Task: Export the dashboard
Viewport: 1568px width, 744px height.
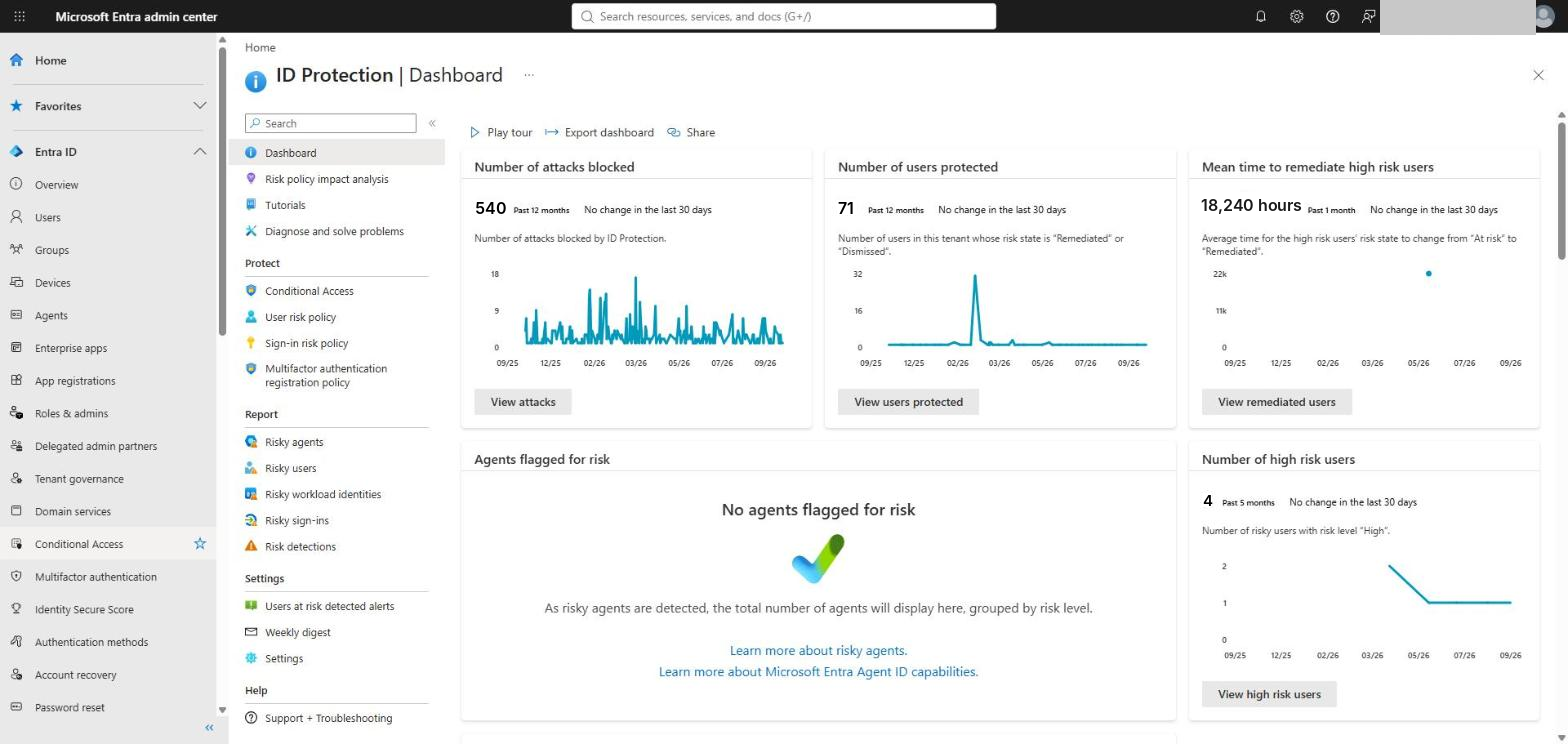Action: click(x=599, y=132)
